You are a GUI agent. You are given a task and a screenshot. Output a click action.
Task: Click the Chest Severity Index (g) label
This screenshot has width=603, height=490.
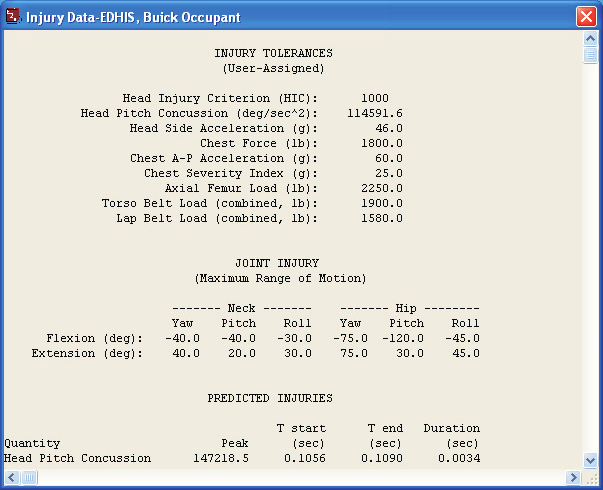231,173
